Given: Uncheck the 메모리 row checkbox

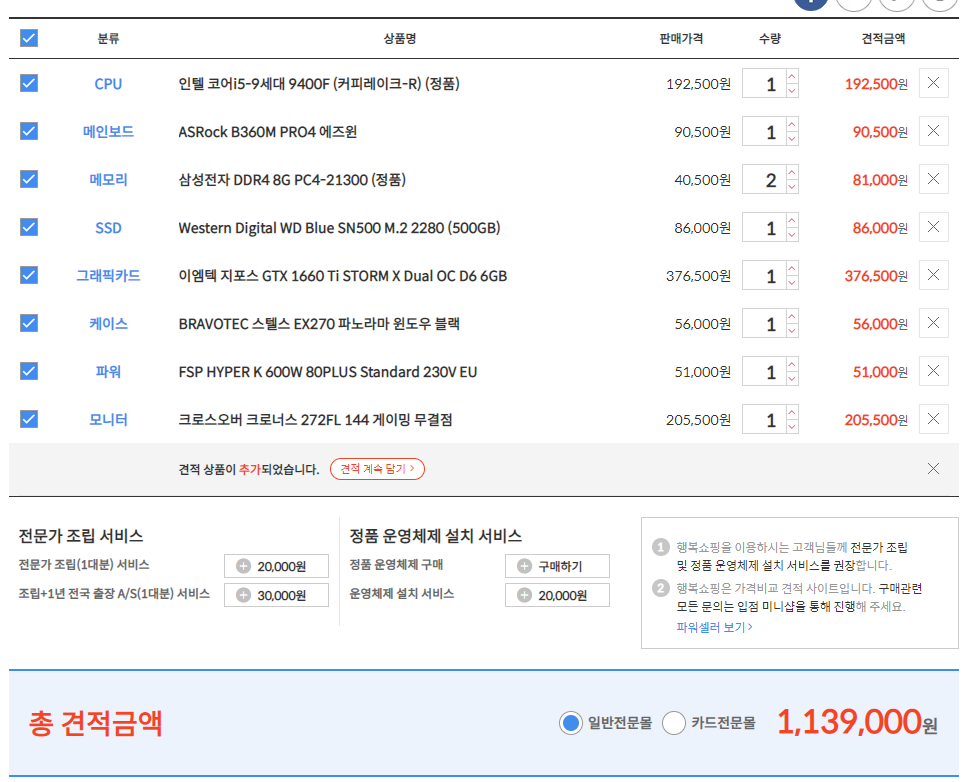Looking at the screenshot, I should (x=29, y=179).
